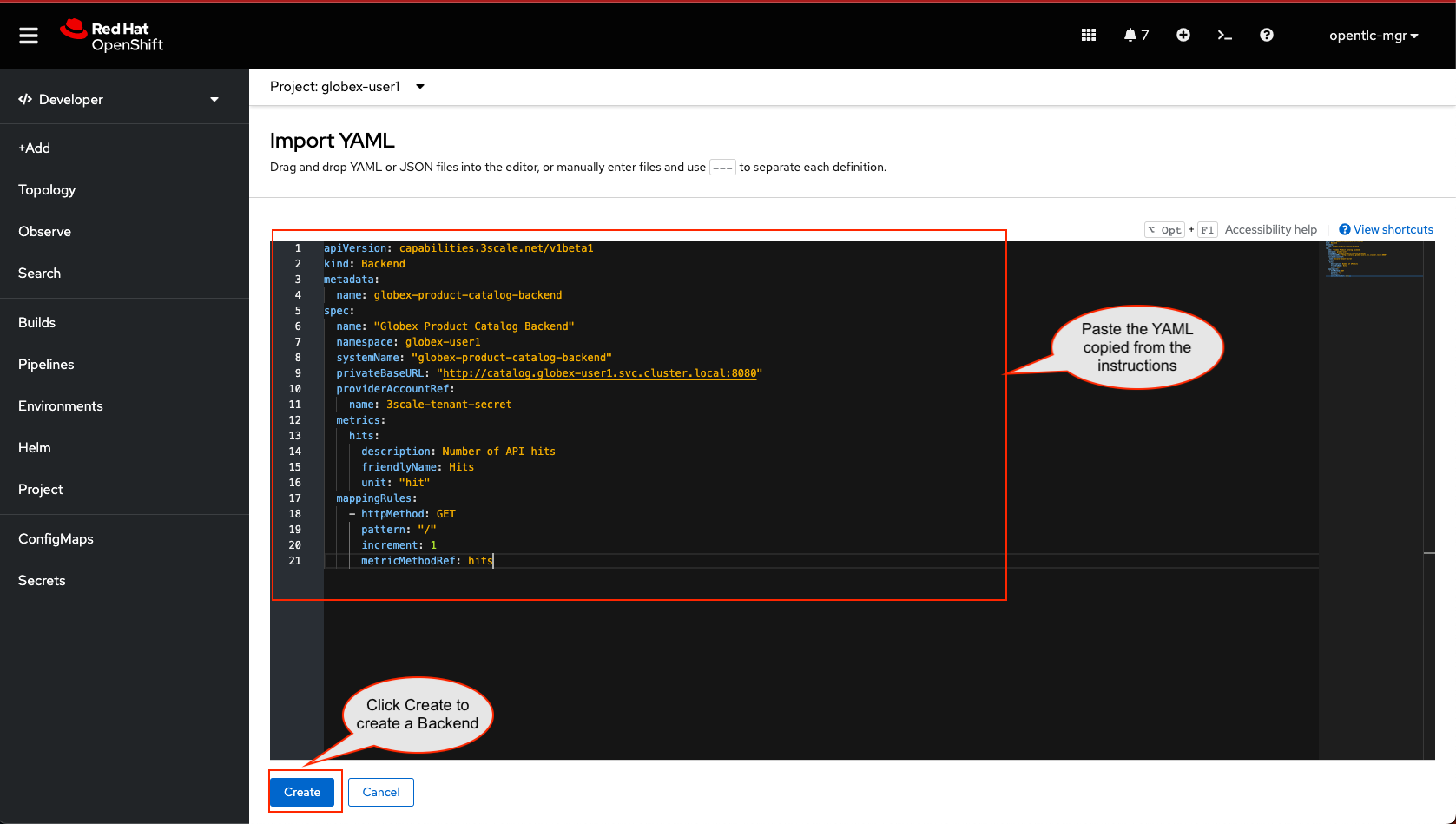1456x824 pixels.
Task: Open the application launcher grid icon
Action: [1089, 35]
